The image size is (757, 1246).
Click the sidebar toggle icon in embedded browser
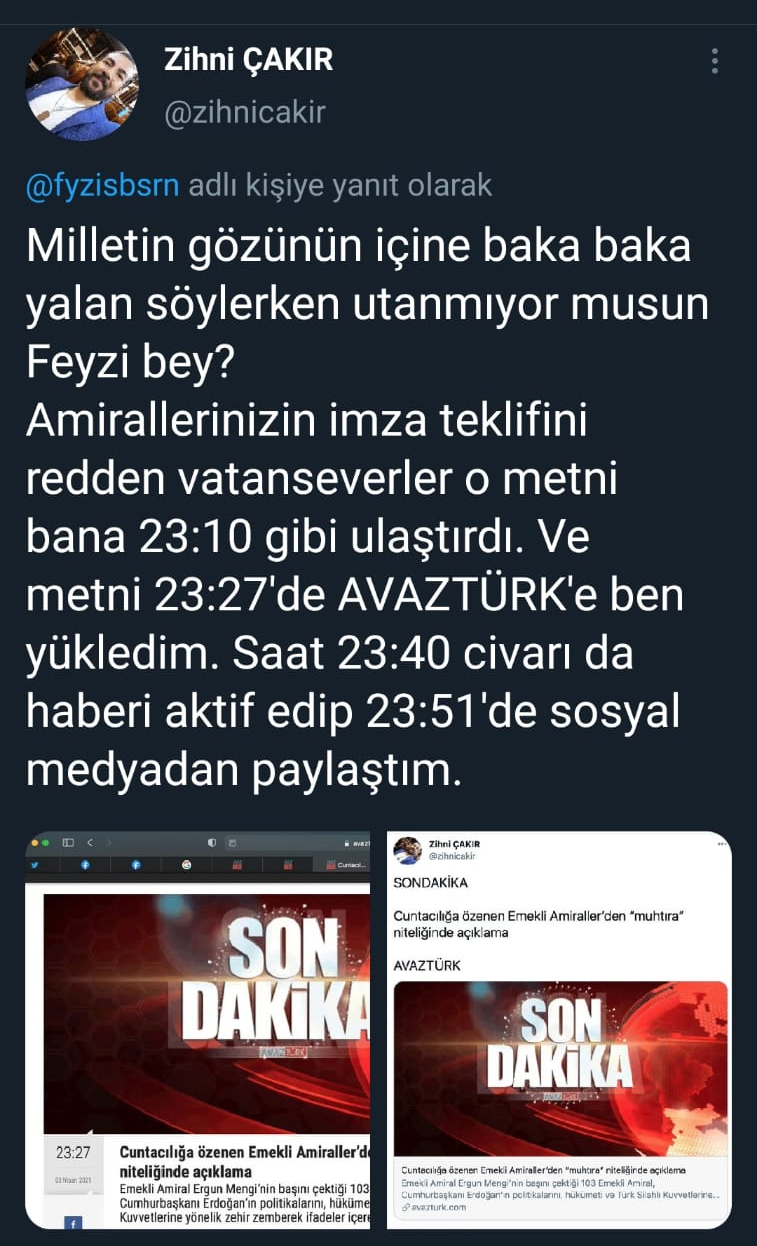click(68, 843)
